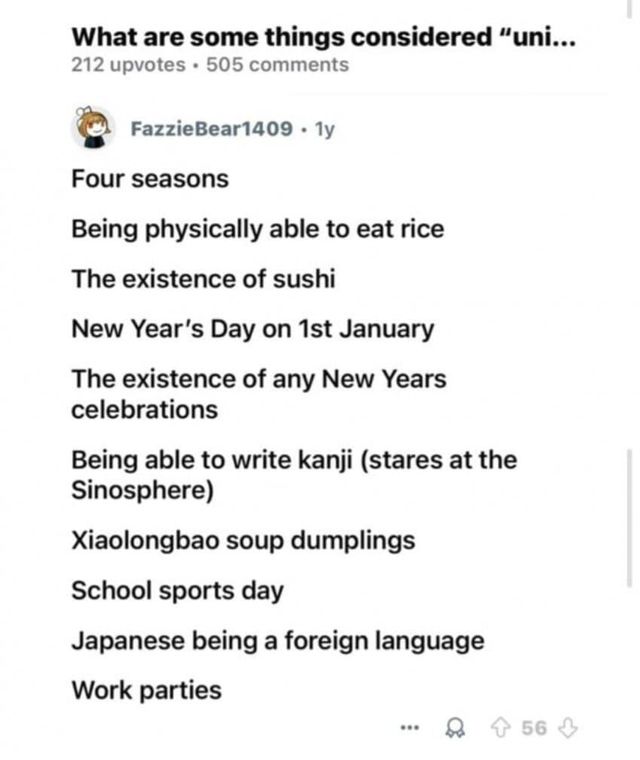This screenshot has width=640, height=760.
Task: Click the 212 upvotes count
Action: (128, 65)
